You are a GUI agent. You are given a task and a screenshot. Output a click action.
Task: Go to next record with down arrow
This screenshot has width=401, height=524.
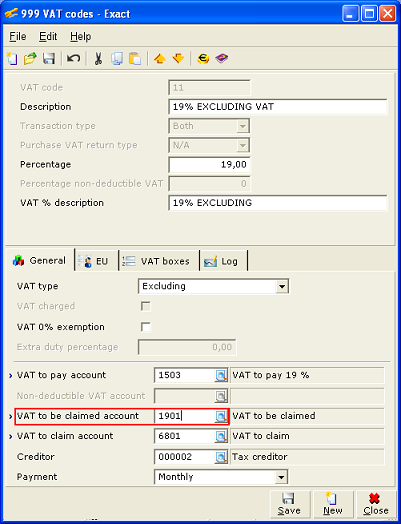click(178, 59)
